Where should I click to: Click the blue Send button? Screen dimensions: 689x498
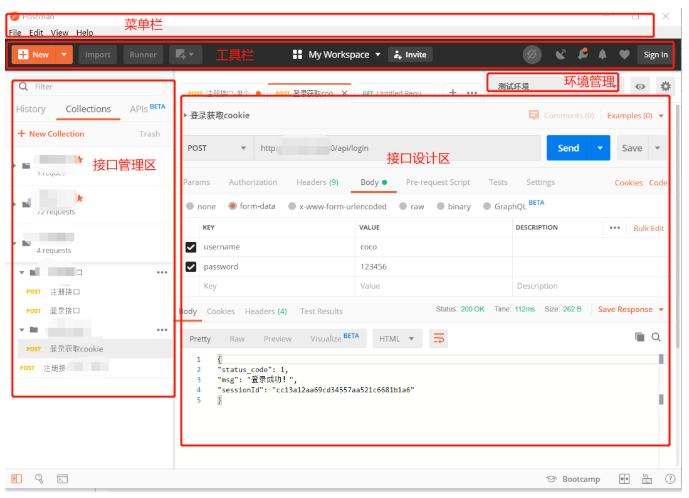click(x=568, y=148)
